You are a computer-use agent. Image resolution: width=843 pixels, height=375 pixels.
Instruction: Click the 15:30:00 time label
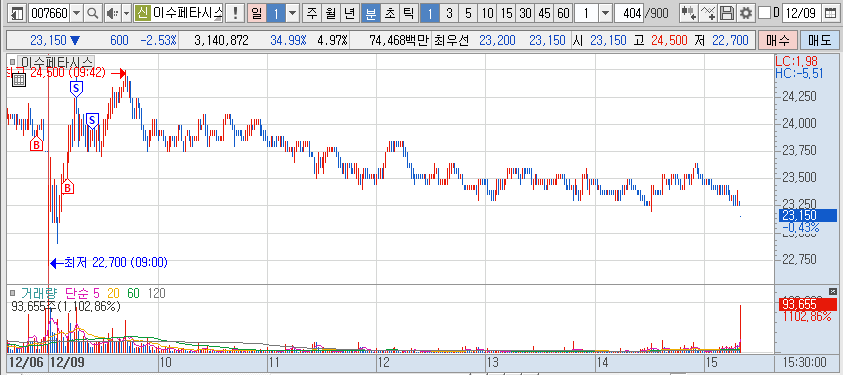(805, 362)
